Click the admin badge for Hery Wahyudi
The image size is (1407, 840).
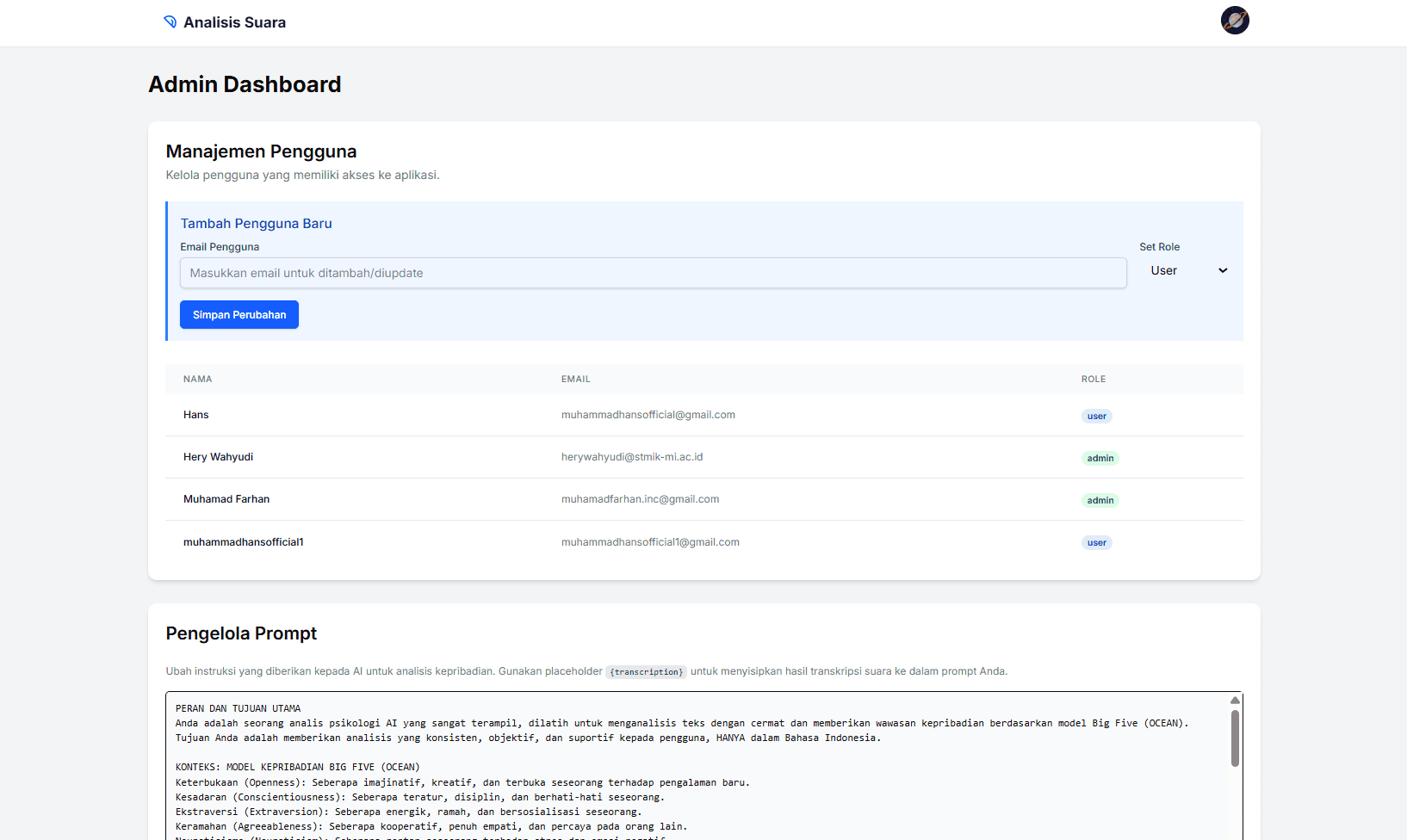[x=1100, y=459]
